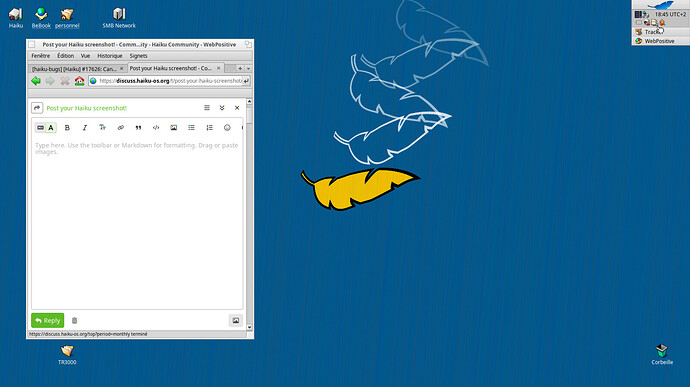Switch to rich text mode (A) toggle
This screenshot has height=387, width=690.
point(51,128)
